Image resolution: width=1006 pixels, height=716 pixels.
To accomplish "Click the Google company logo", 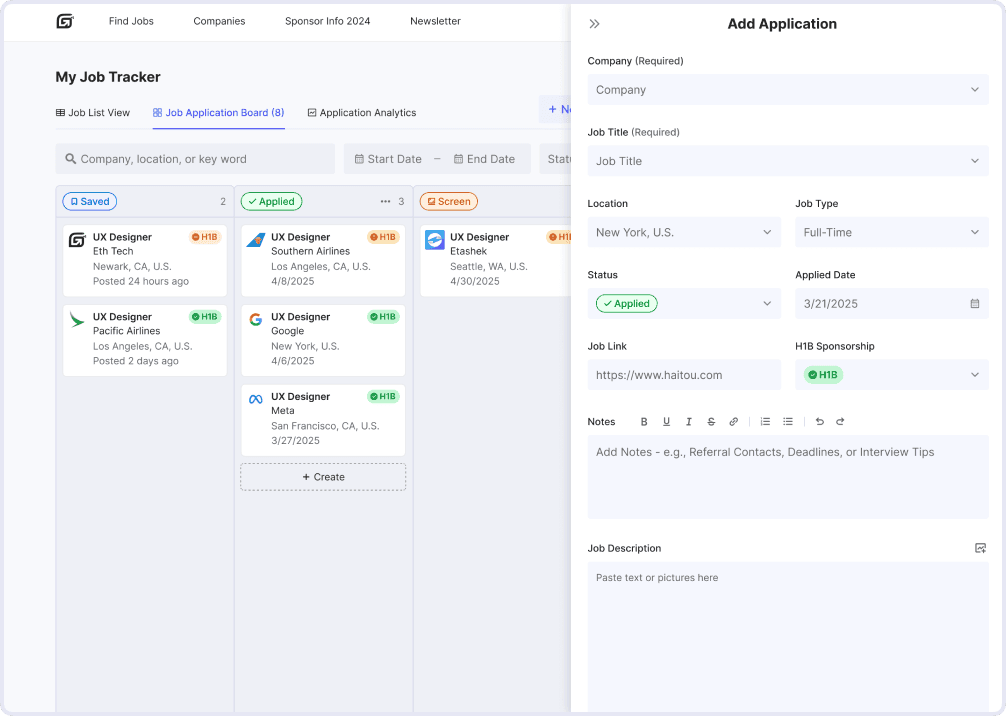I will click(255, 320).
